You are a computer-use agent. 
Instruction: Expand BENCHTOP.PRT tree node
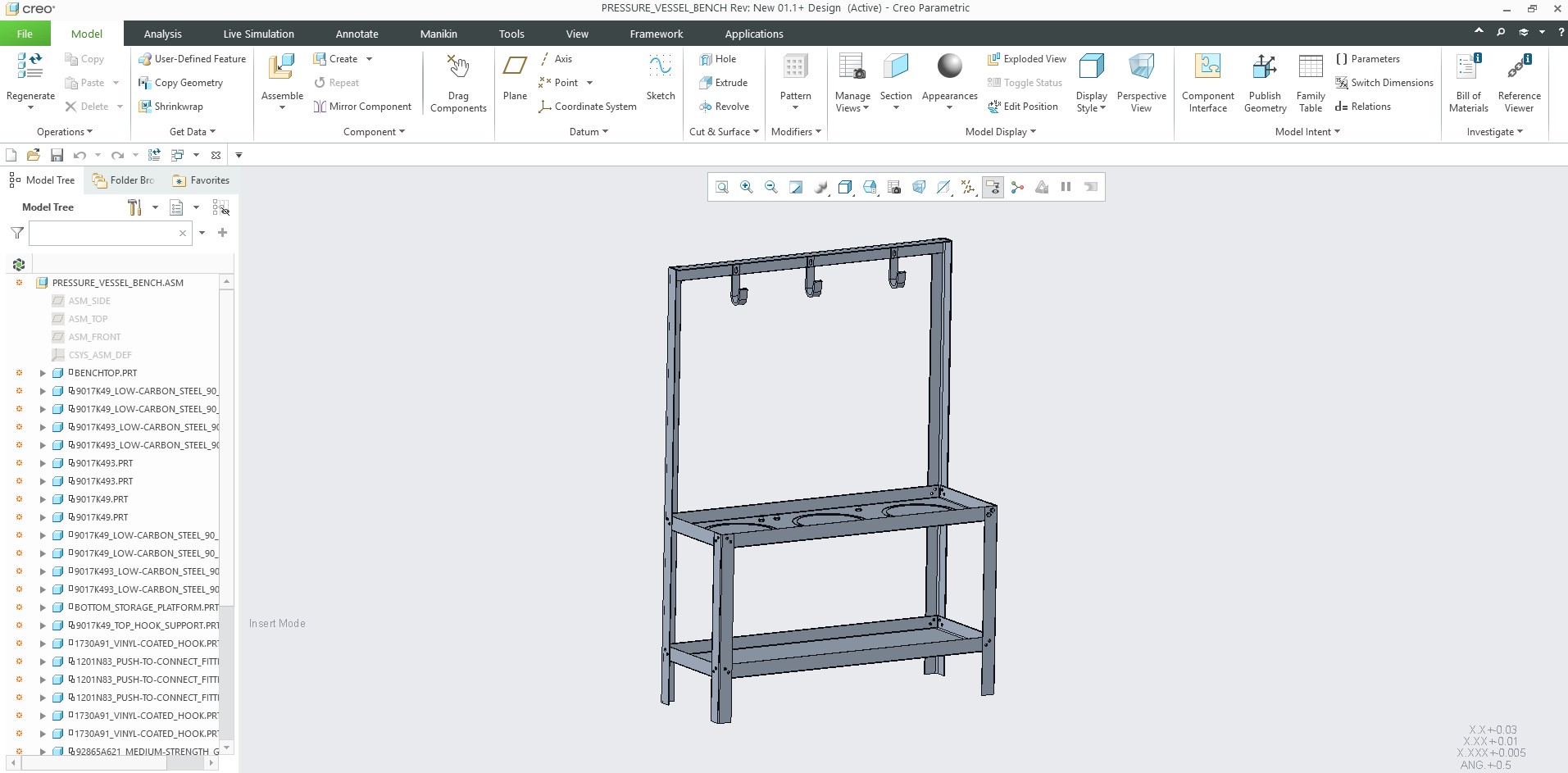click(x=43, y=373)
